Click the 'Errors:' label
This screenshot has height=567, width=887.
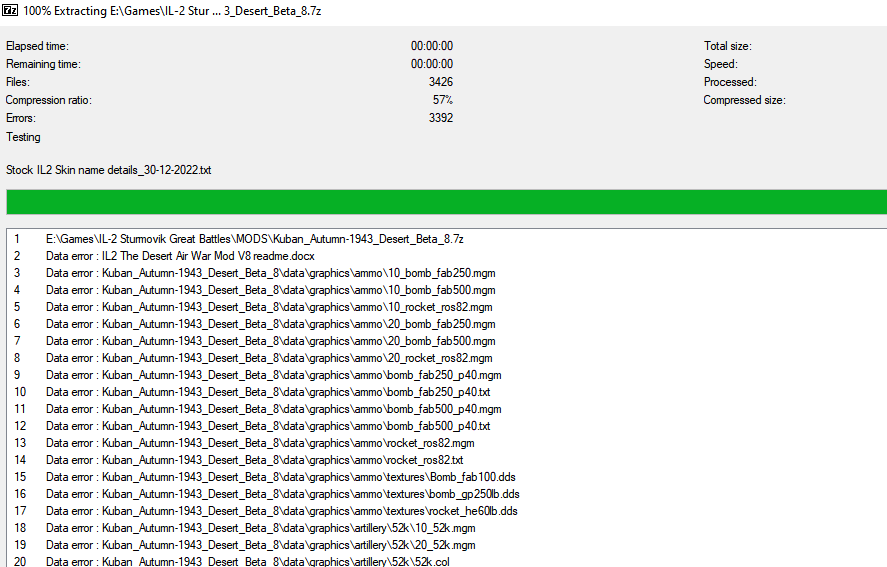pyautogui.click(x=21, y=118)
